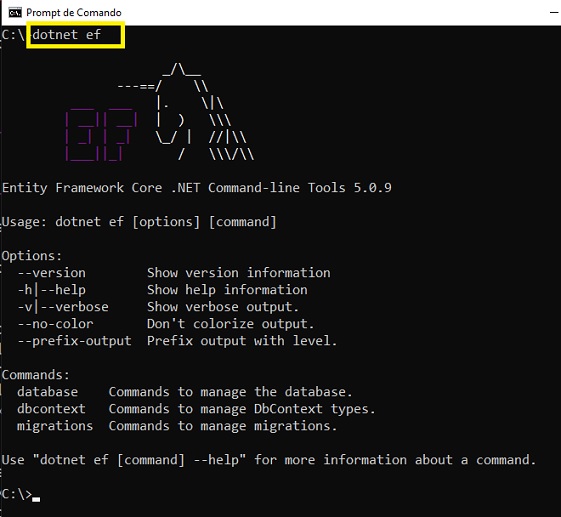The height and width of the screenshot is (517, 561).
Task: Click the blinking cursor at bottom prompt
Action: coord(36,499)
